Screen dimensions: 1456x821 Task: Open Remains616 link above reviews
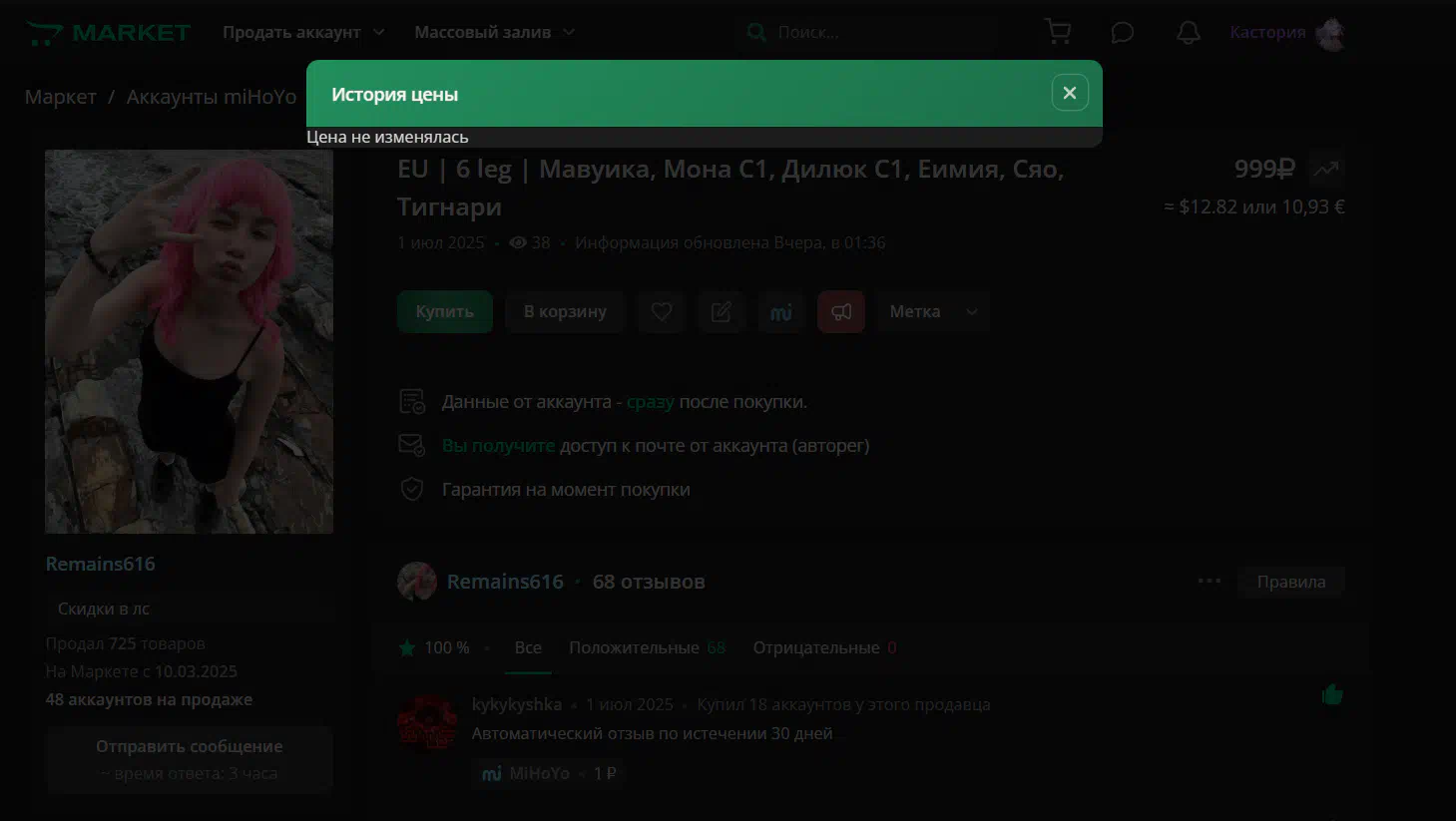pos(505,582)
